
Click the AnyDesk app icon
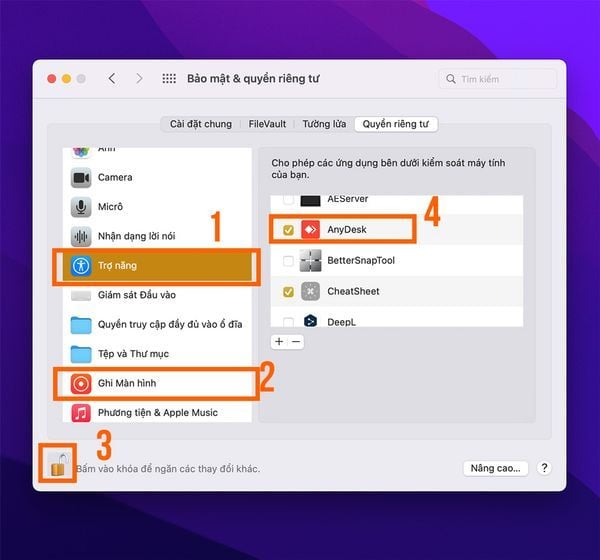coord(310,229)
